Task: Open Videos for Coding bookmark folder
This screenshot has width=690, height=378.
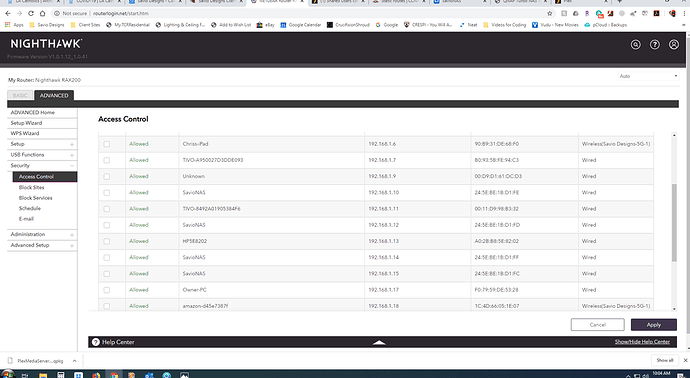Action: pyautogui.click(x=504, y=25)
